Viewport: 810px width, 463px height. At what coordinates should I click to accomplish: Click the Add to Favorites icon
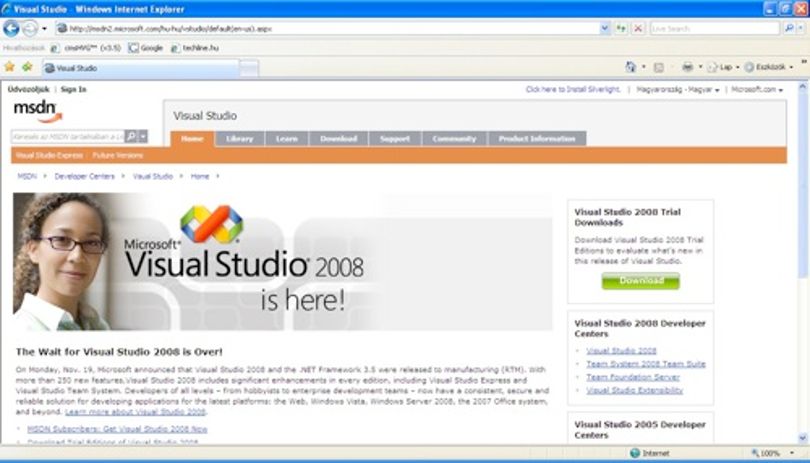(x=27, y=67)
